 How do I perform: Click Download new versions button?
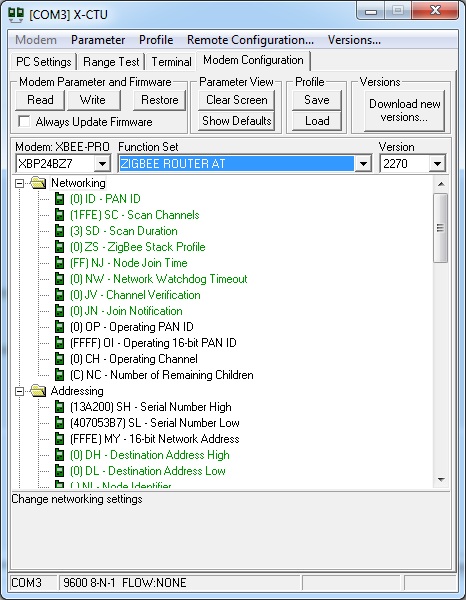coord(404,111)
